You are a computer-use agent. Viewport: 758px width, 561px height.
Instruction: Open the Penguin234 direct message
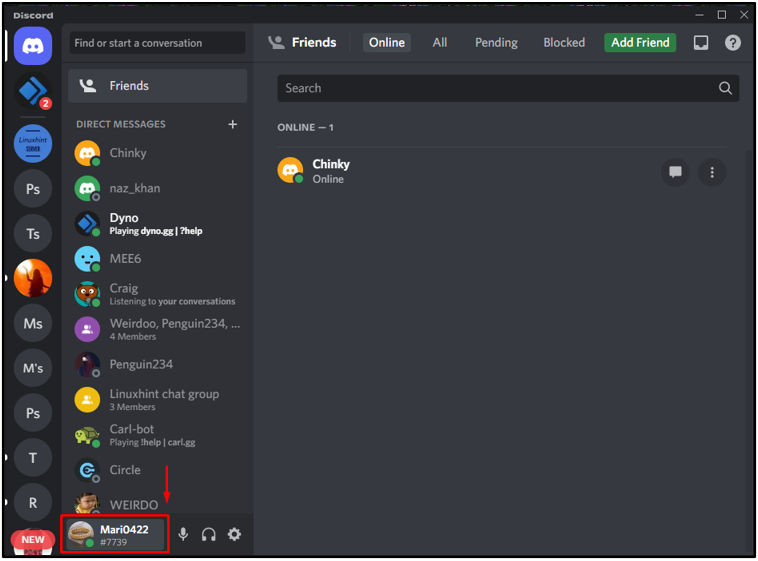158,365
